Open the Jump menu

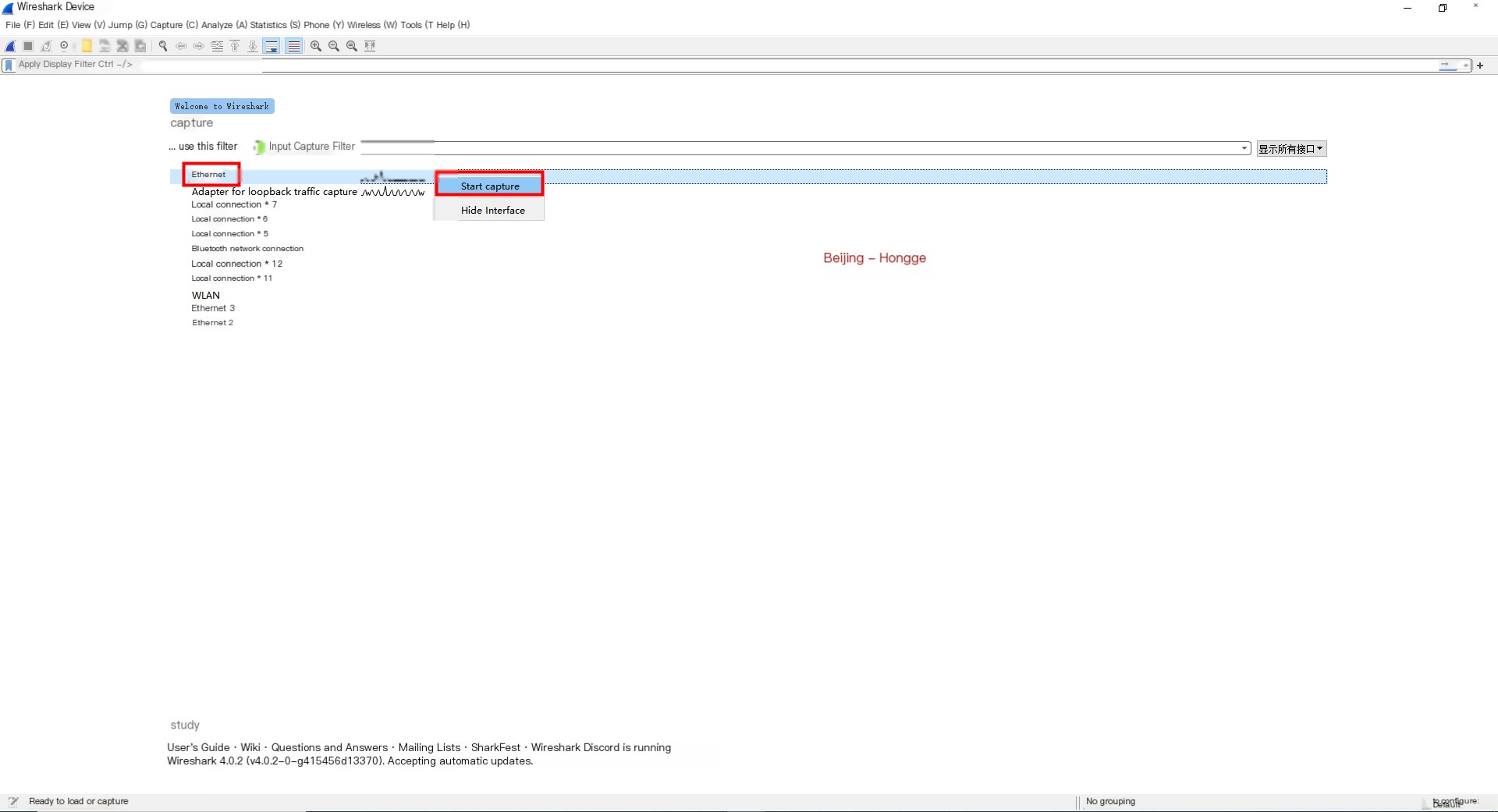[x=128, y=25]
